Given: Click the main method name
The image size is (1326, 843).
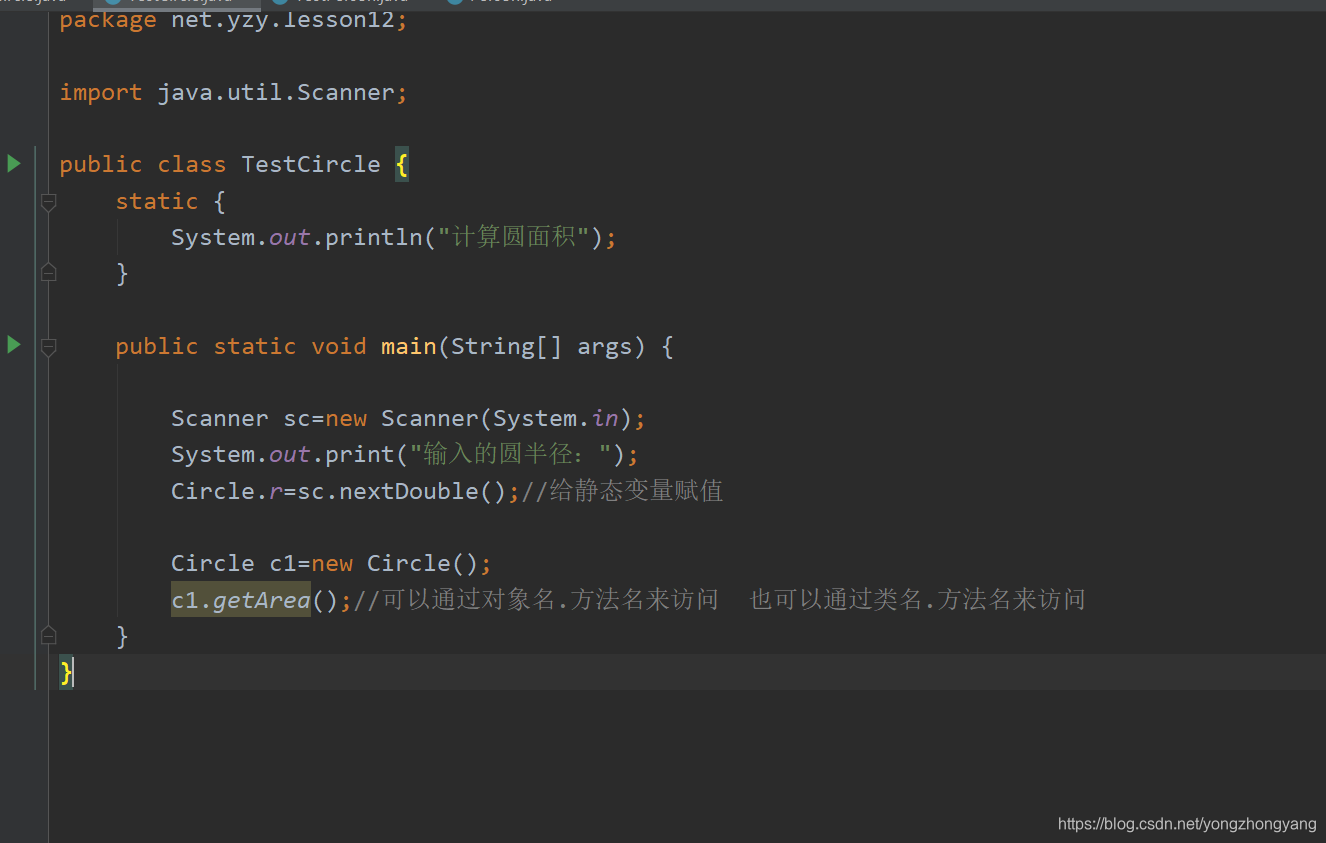Looking at the screenshot, I should click(x=408, y=346).
